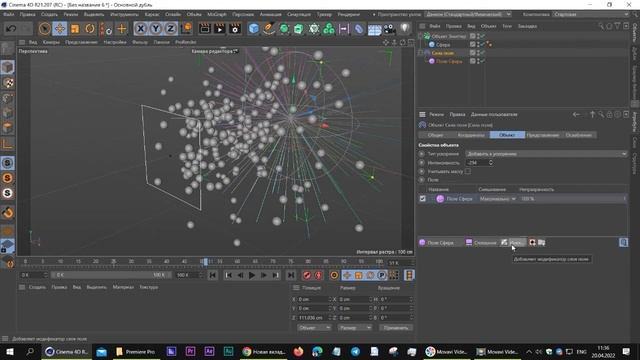The image size is (640, 360).
Task: Add a floor grid environment object
Action: pos(374,29)
